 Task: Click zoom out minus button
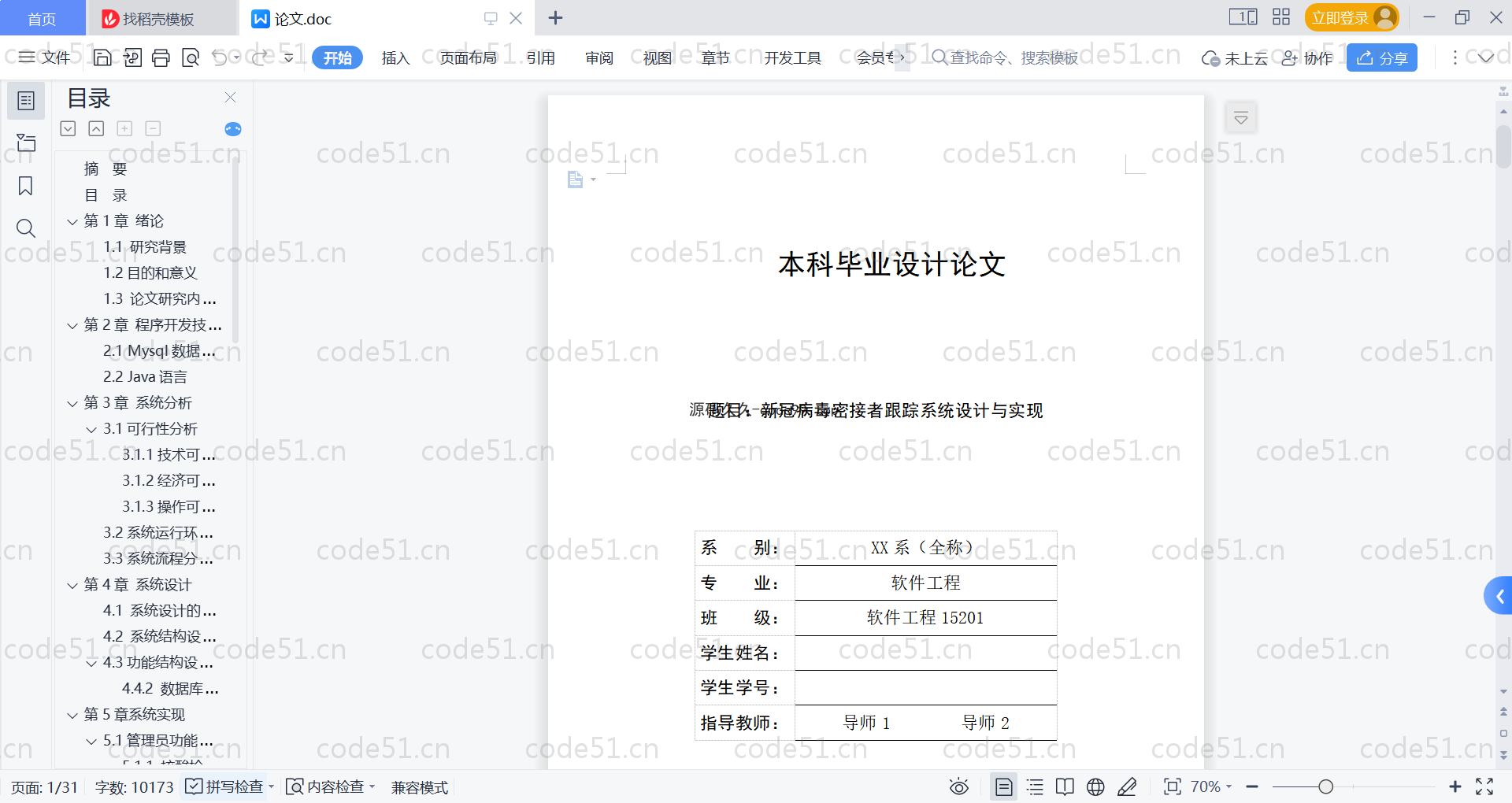tap(1252, 786)
